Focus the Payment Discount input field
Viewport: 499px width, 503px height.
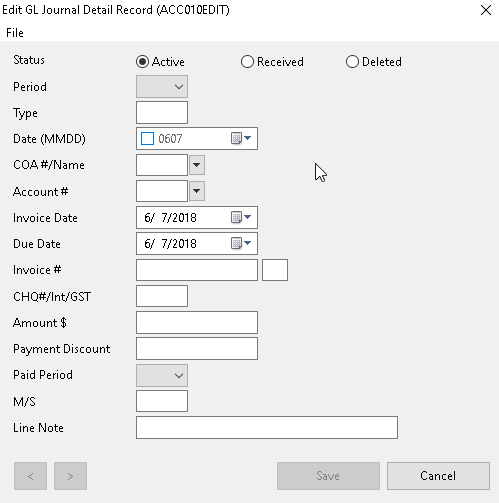point(197,348)
